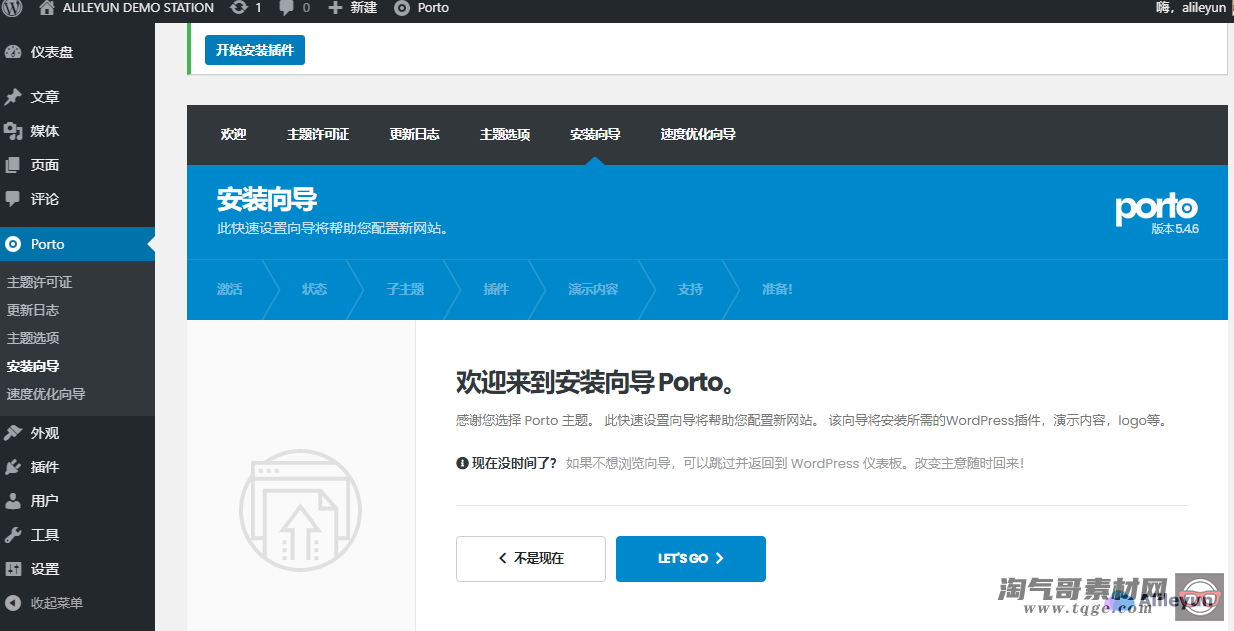Open the 嗨, alileyun account menu
This screenshot has height=631, width=1234.
click(x=1190, y=8)
